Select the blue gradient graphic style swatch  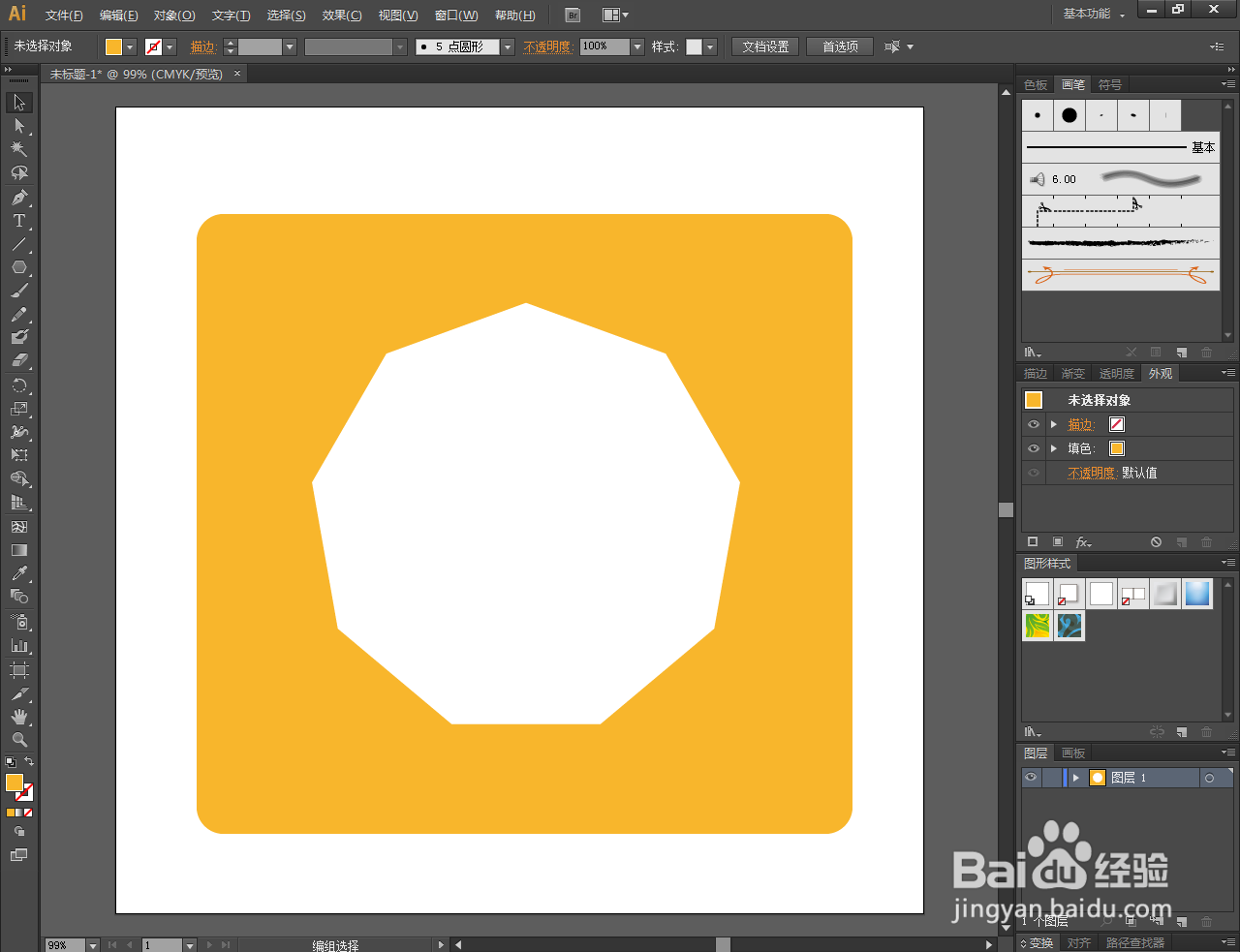pos(1197,594)
